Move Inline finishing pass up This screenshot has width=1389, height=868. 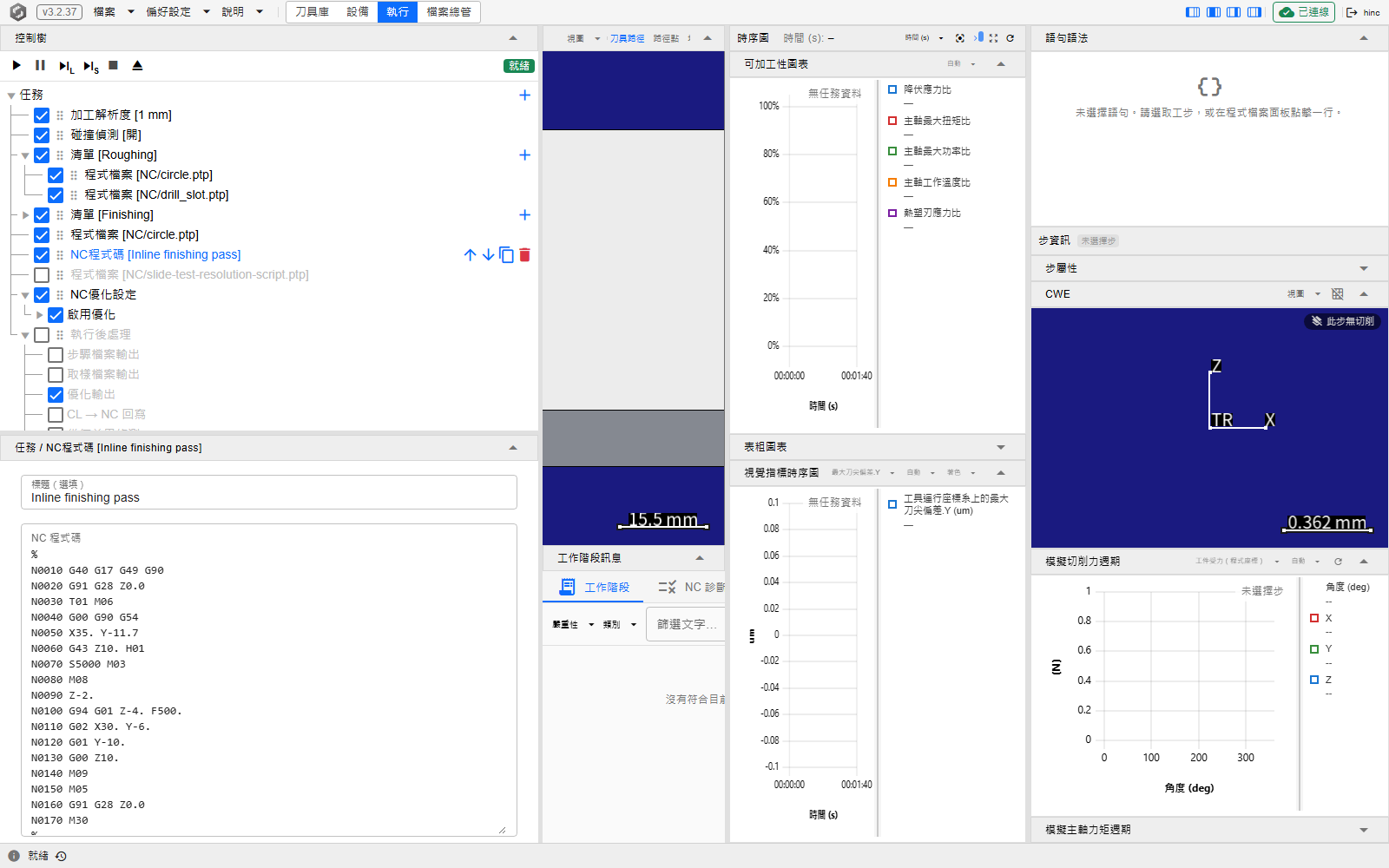tap(470, 255)
